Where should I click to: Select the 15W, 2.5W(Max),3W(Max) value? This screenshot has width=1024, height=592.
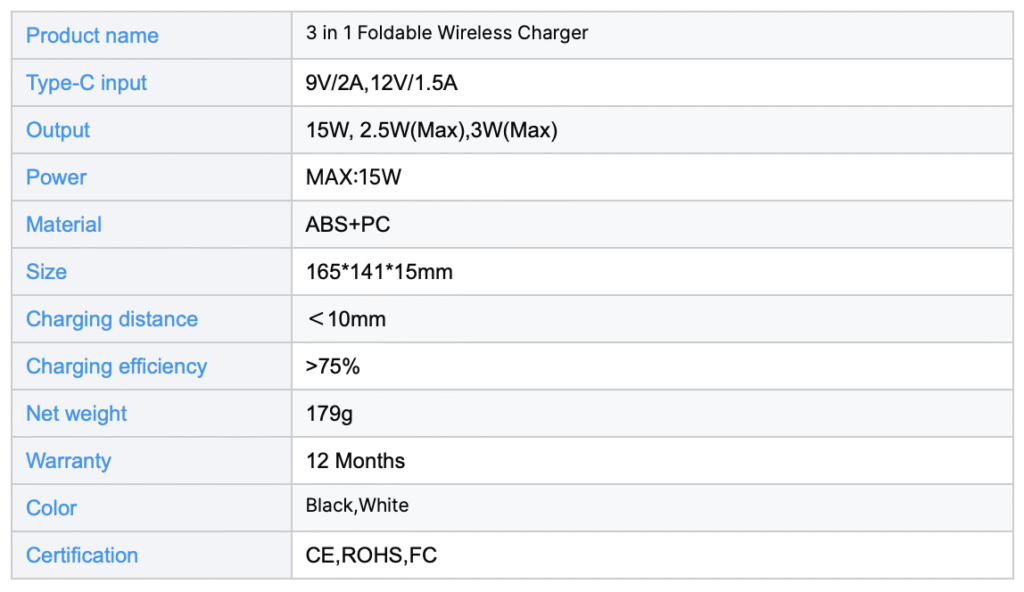pos(431,130)
